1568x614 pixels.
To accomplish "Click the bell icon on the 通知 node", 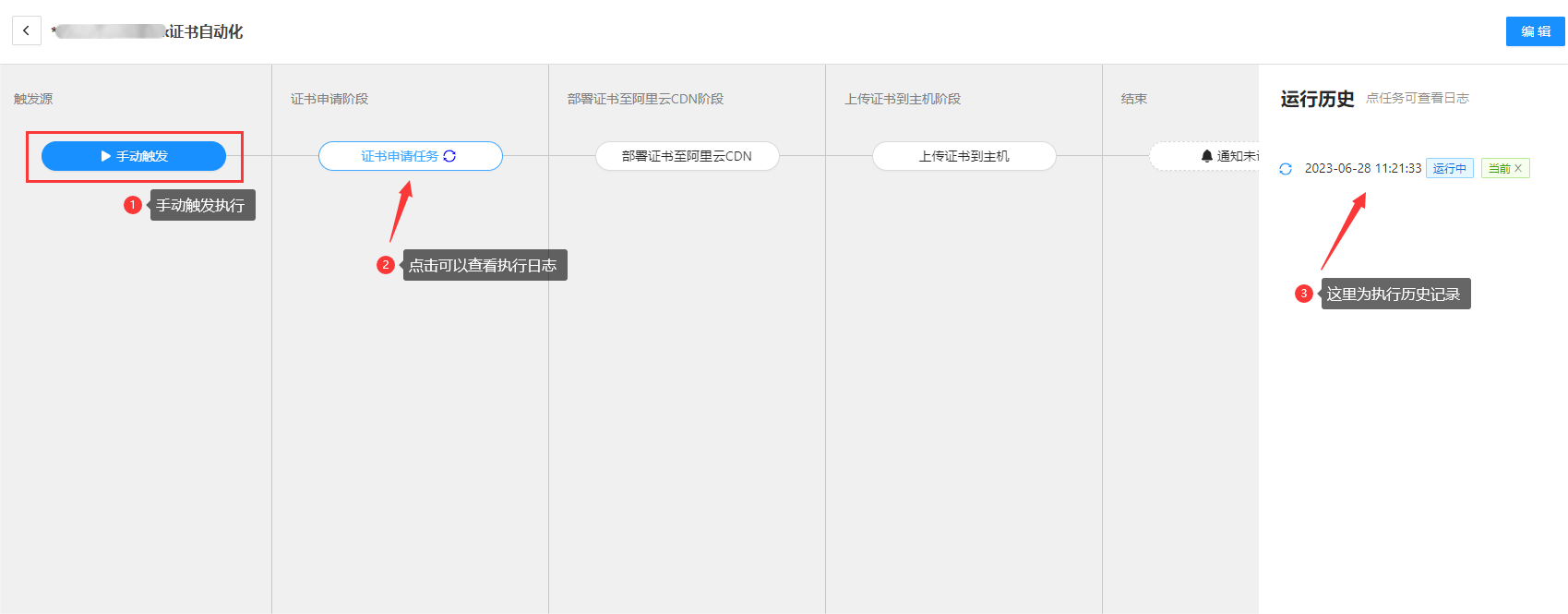I will 1206,156.
